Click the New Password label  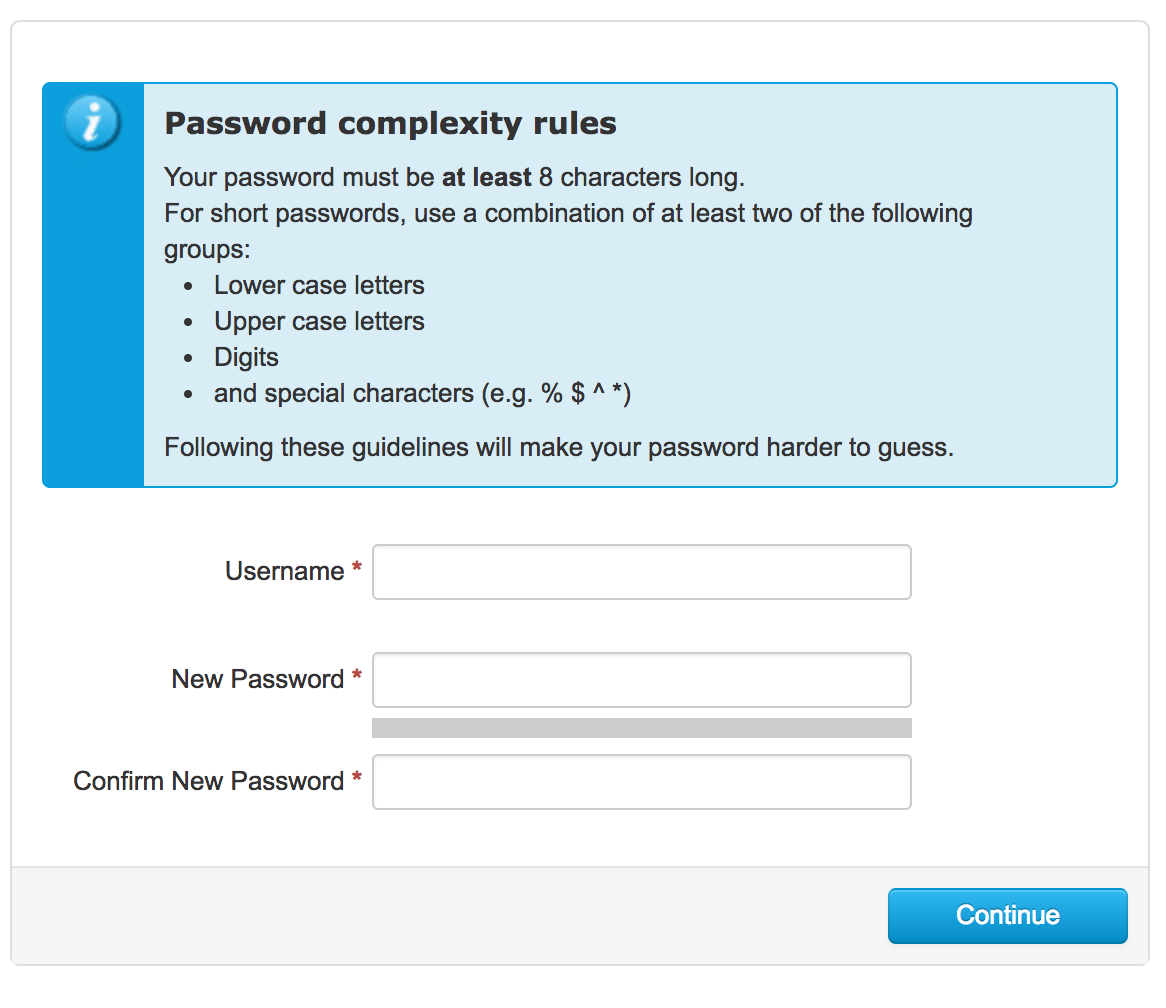pos(258,679)
